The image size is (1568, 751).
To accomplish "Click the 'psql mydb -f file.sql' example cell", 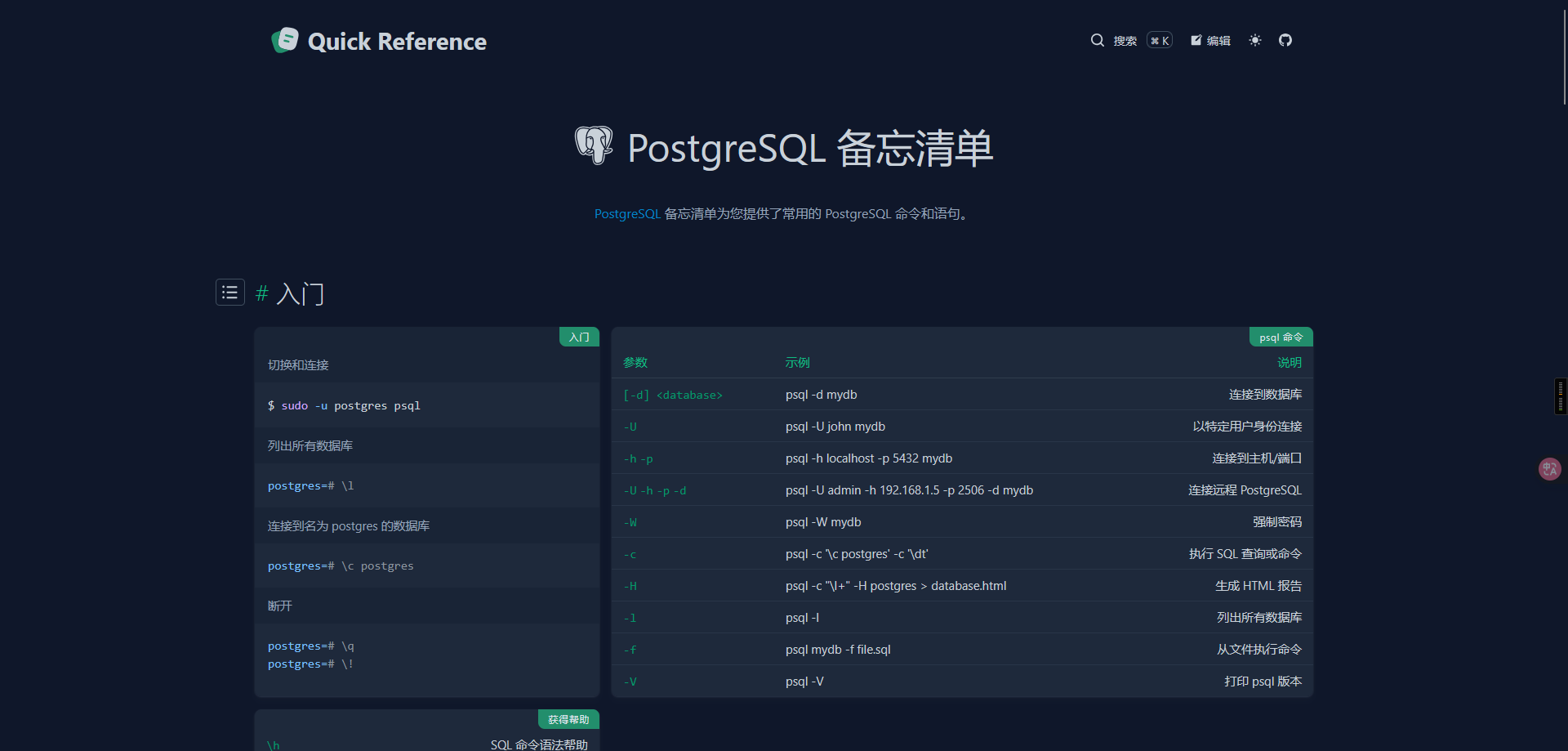I will coord(838,650).
